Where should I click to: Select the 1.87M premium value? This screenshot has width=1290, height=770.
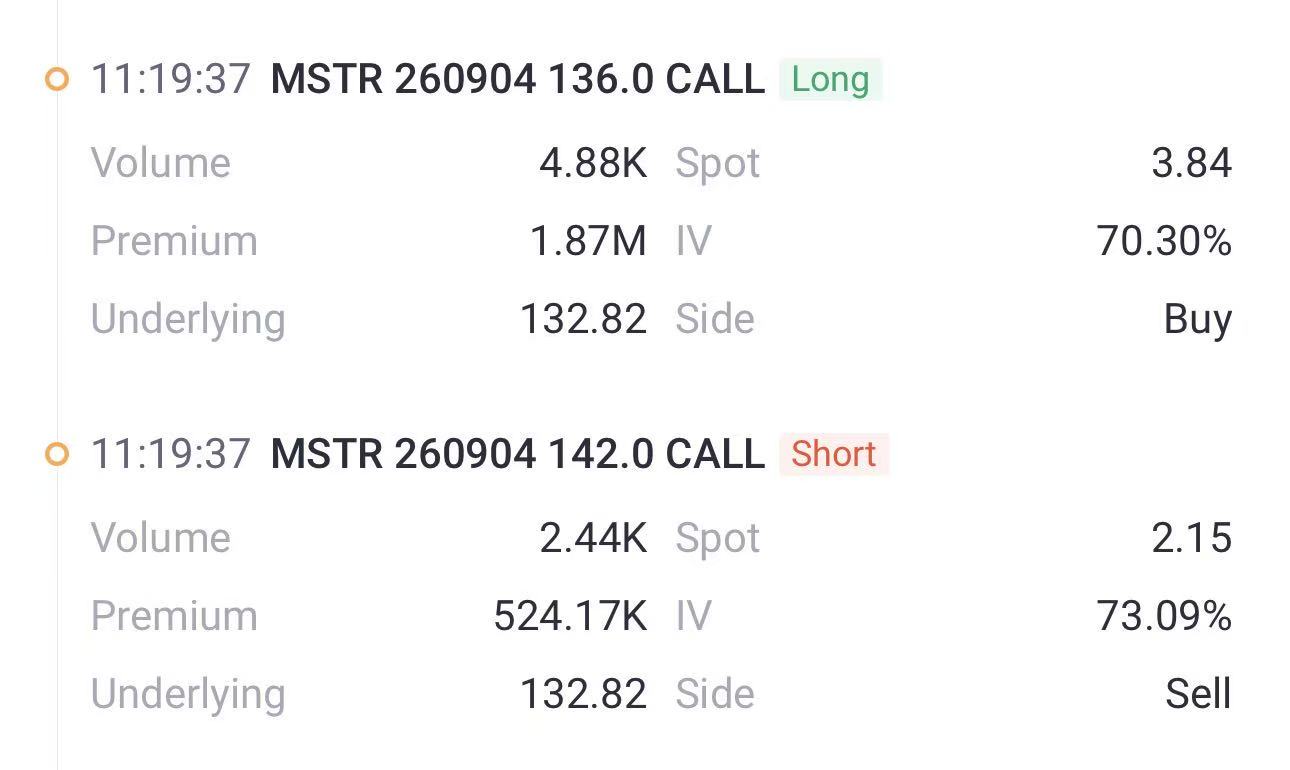(x=588, y=241)
